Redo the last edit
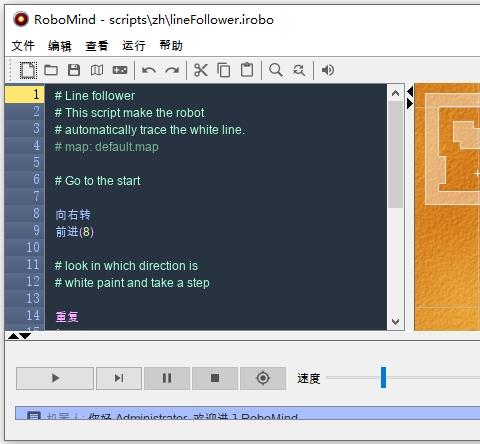480x444 pixels. [172, 70]
